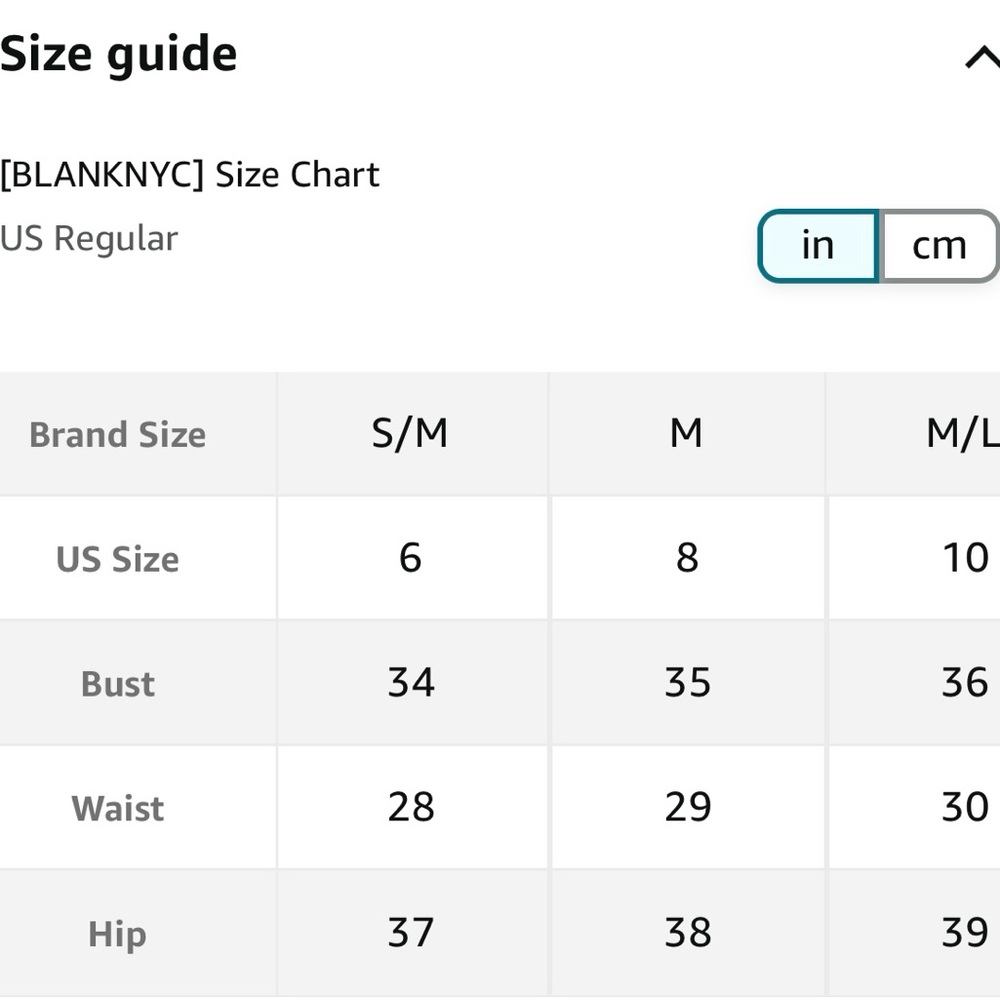Select the US Size row header

118,559
